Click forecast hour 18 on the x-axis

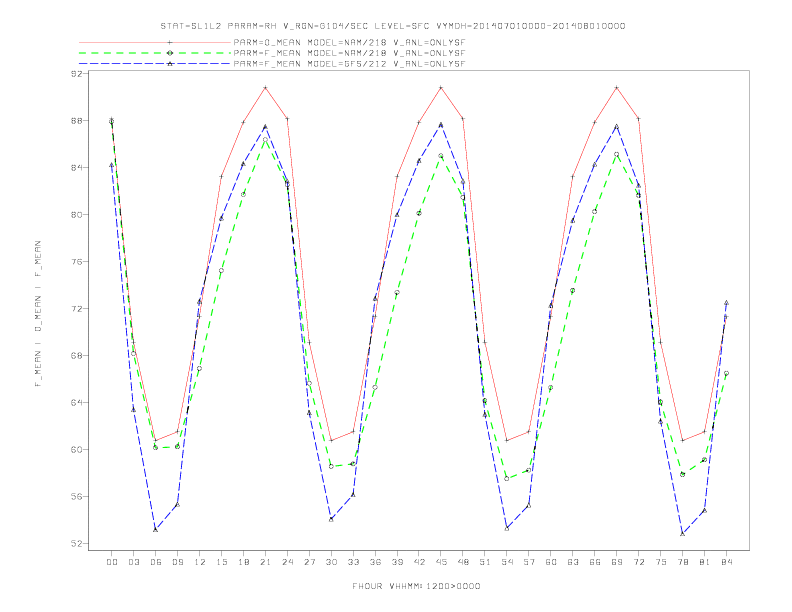tap(243, 562)
